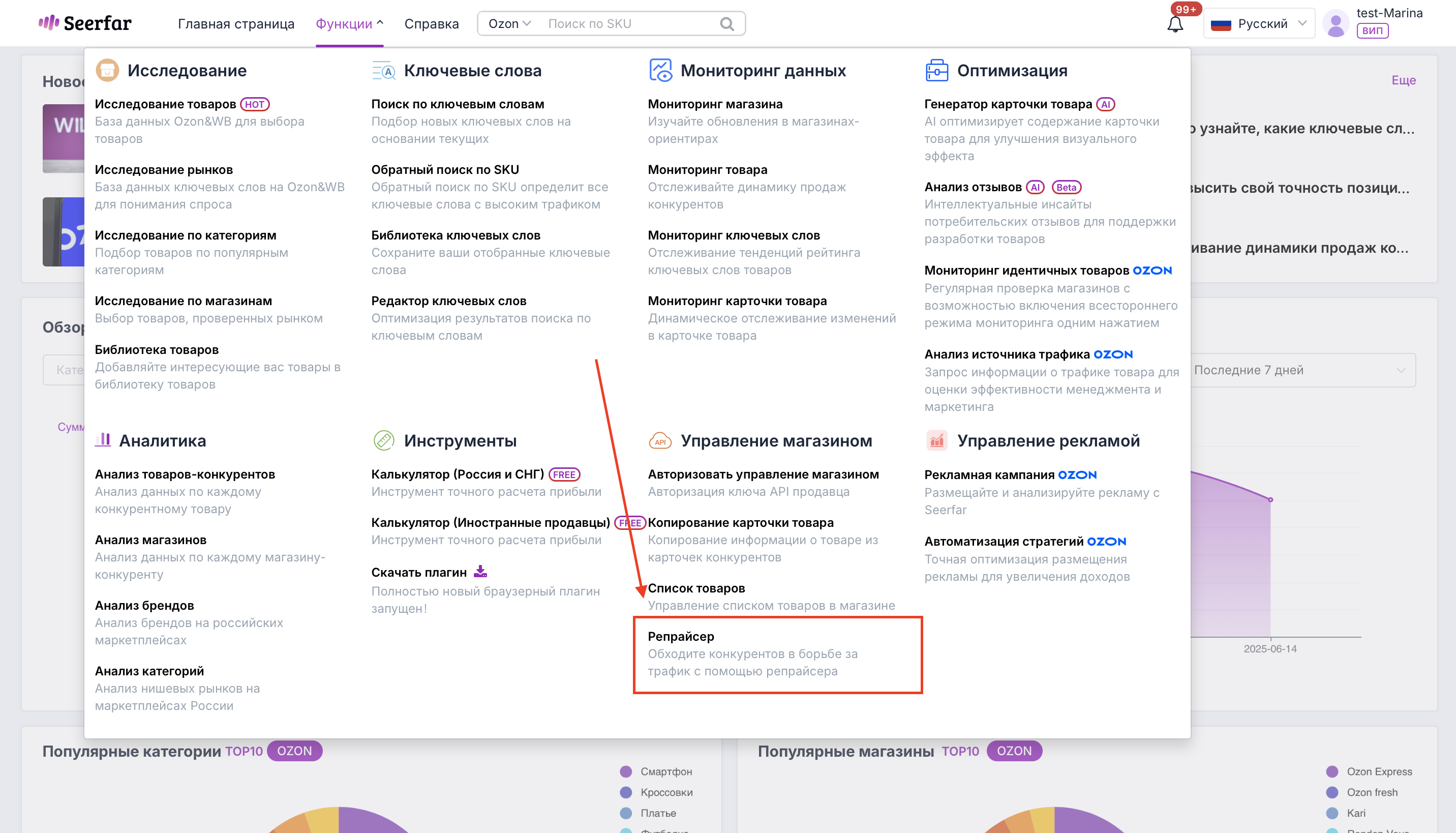Screen dimensions: 1456x833
Task: Open the Справка menu item
Action: (x=431, y=23)
